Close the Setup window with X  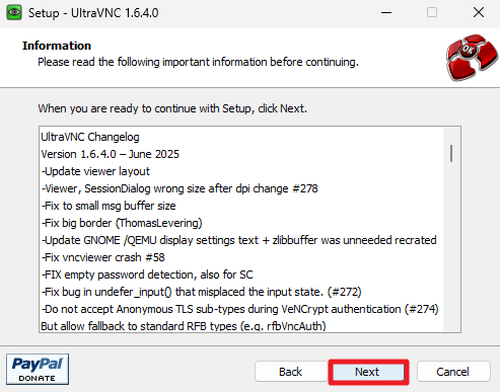[479, 13]
